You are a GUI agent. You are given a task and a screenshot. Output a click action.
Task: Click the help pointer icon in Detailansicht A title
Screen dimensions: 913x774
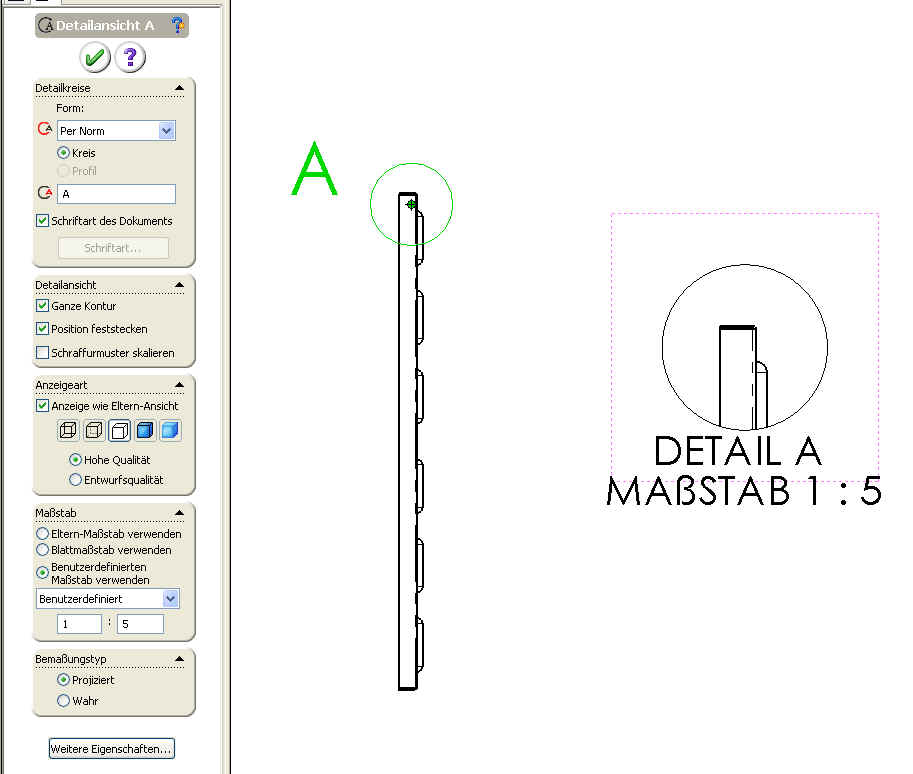click(x=177, y=25)
